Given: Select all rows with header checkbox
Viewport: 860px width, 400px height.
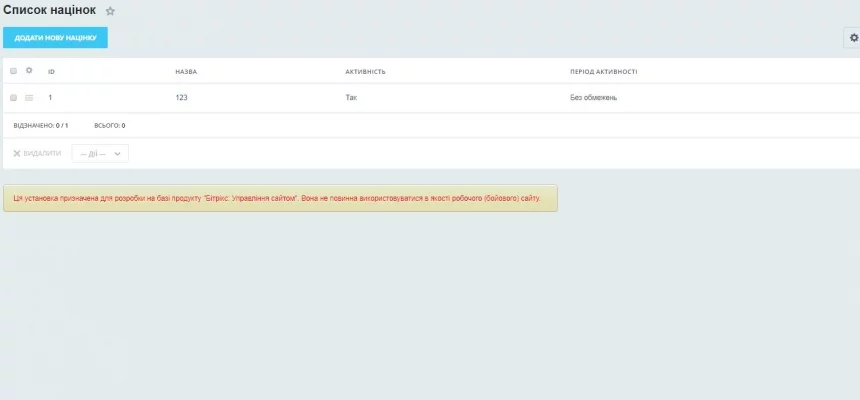Looking at the screenshot, I should [13, 71].
